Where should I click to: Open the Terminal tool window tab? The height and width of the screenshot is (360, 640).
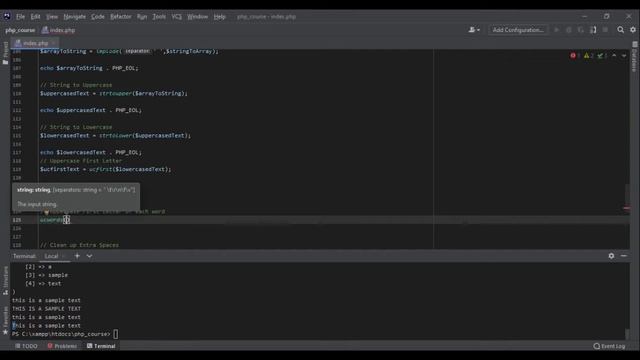coord(101,346)
